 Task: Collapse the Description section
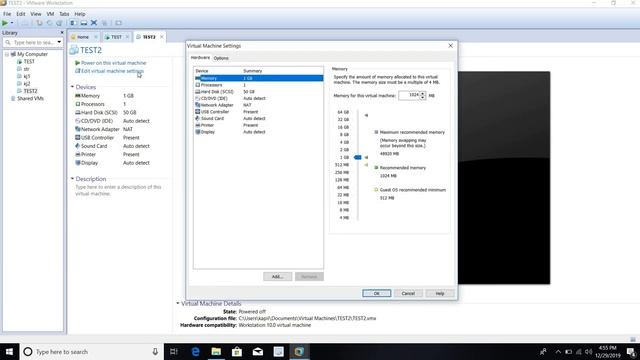(x=72, y=179)
